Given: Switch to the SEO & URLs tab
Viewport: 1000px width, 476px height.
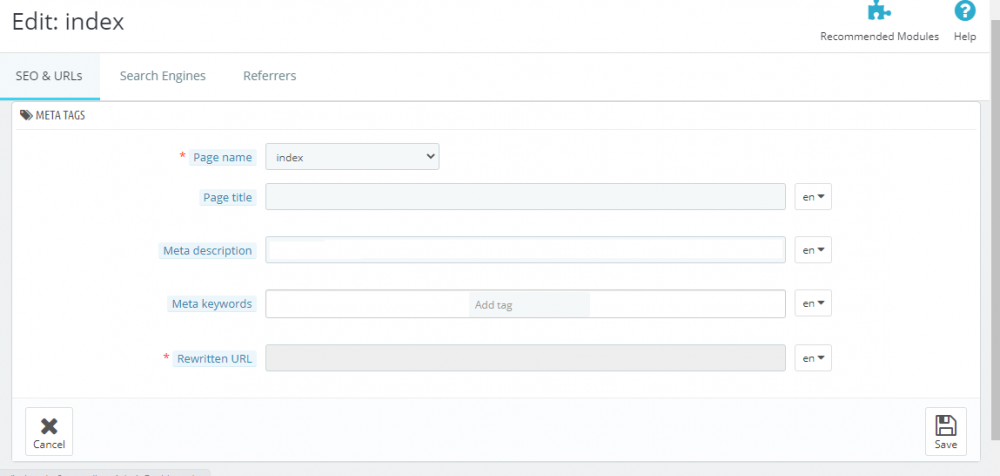Looking at the screenshot, I should coord(49,76).
